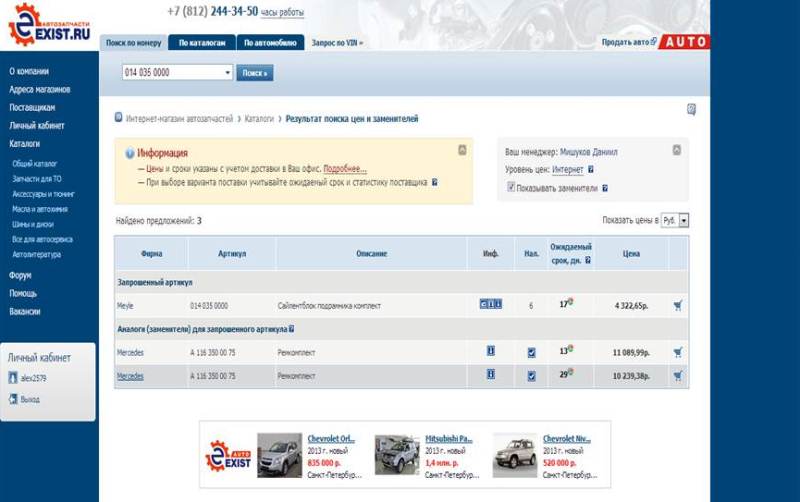Image resolution: width=800 pixels, height=502 pixels.
Task: Collapse the Информация notice panel
Action: point(462,150)
